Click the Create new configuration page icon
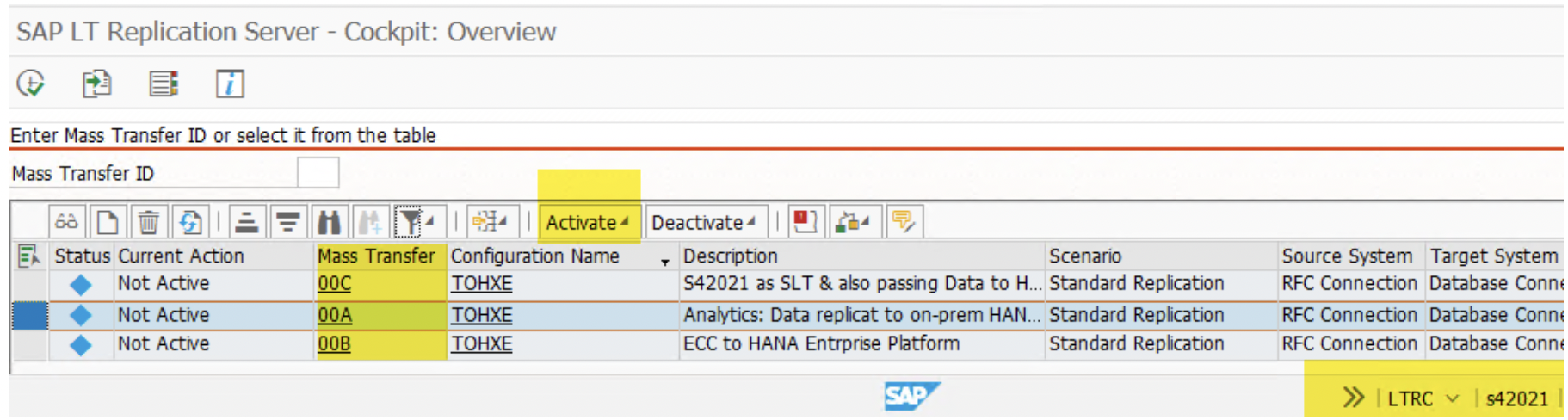1568x420 pixels. coord(108,222)
